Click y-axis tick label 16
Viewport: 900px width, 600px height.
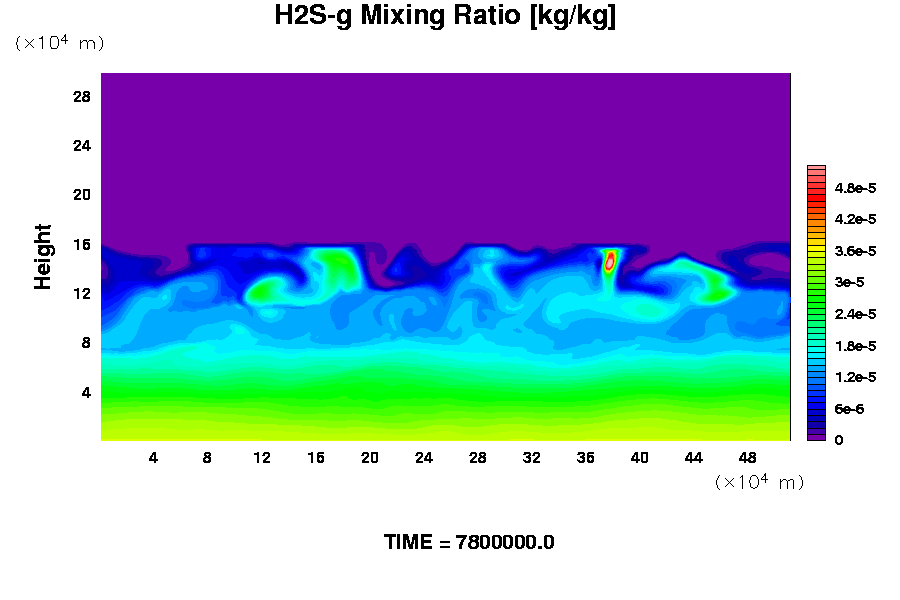(82, 244)
